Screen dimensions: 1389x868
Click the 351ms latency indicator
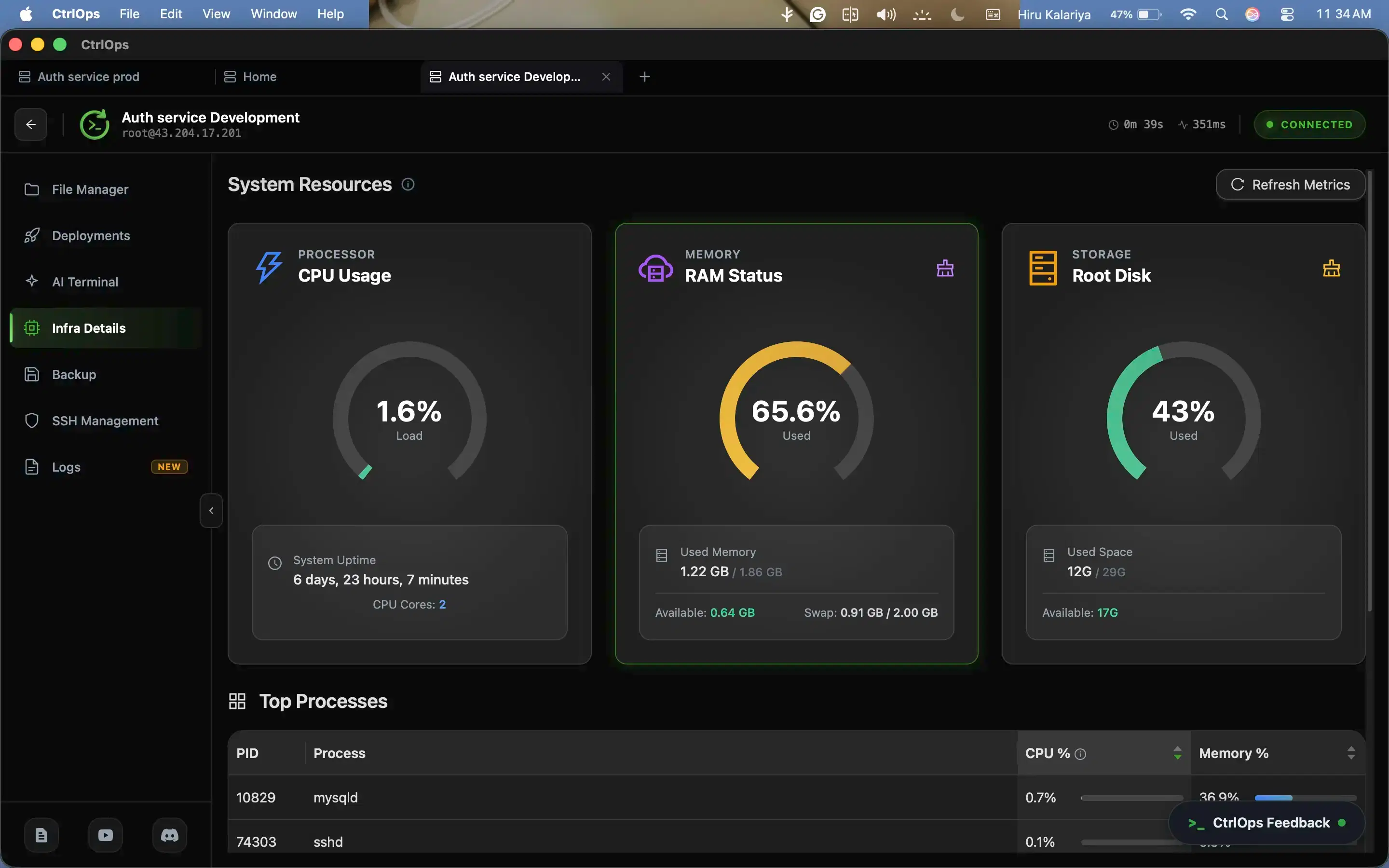click(1202, 124)
